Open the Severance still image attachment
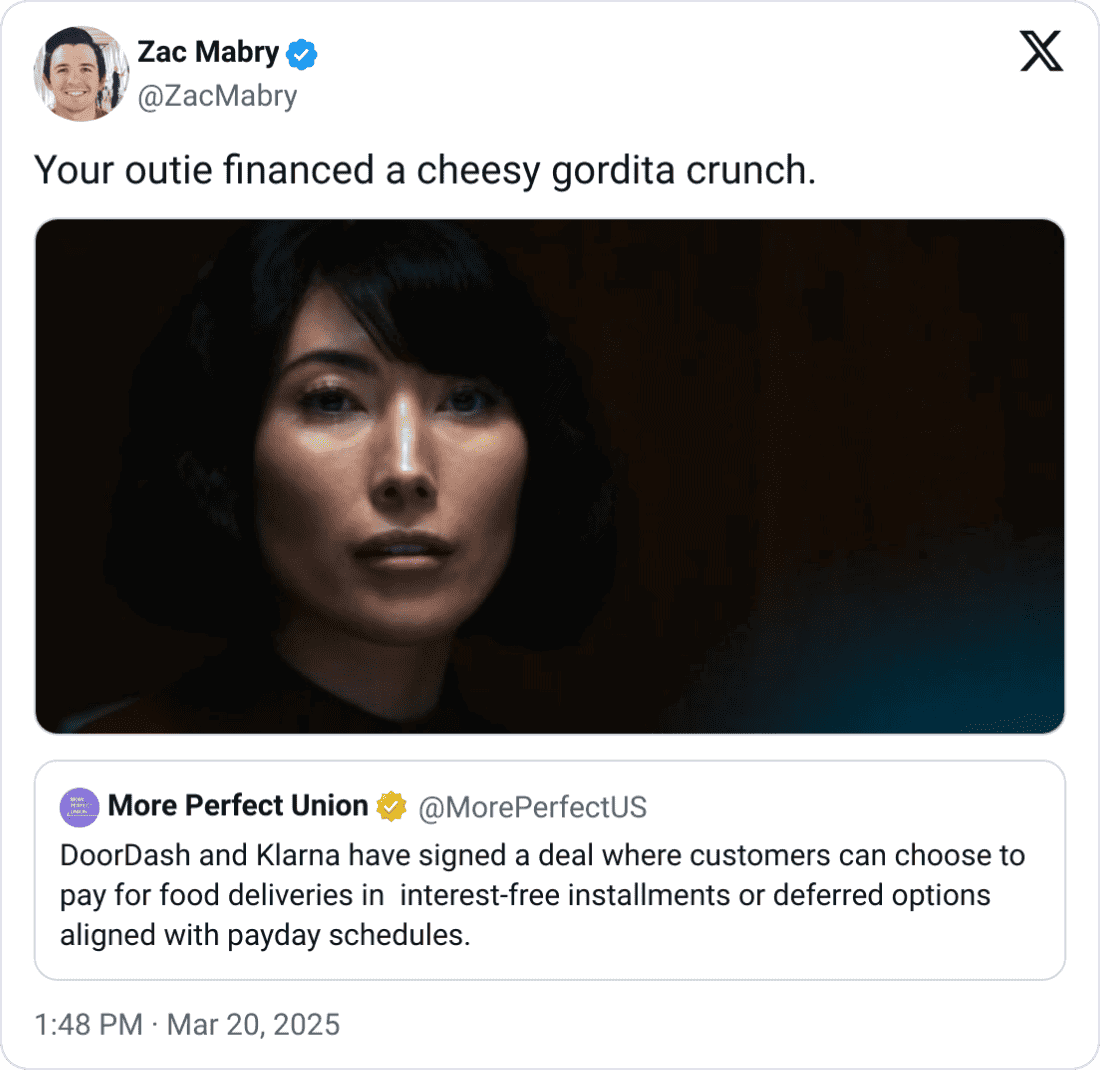The width and height of the screenshot is (1100, 1070). pyautogui.click(x=550, y=474)
